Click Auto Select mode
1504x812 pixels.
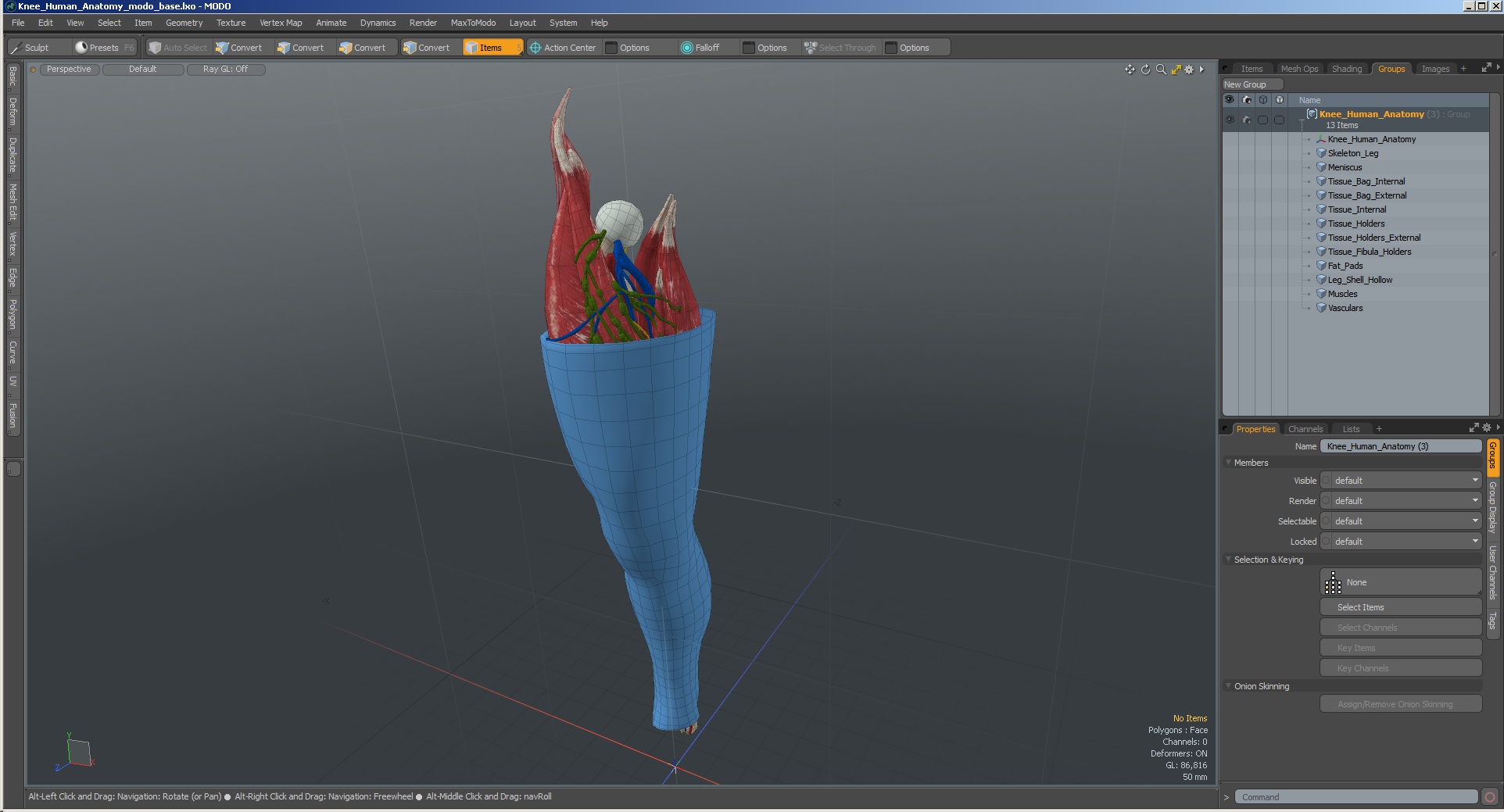(x=178, y=48)
